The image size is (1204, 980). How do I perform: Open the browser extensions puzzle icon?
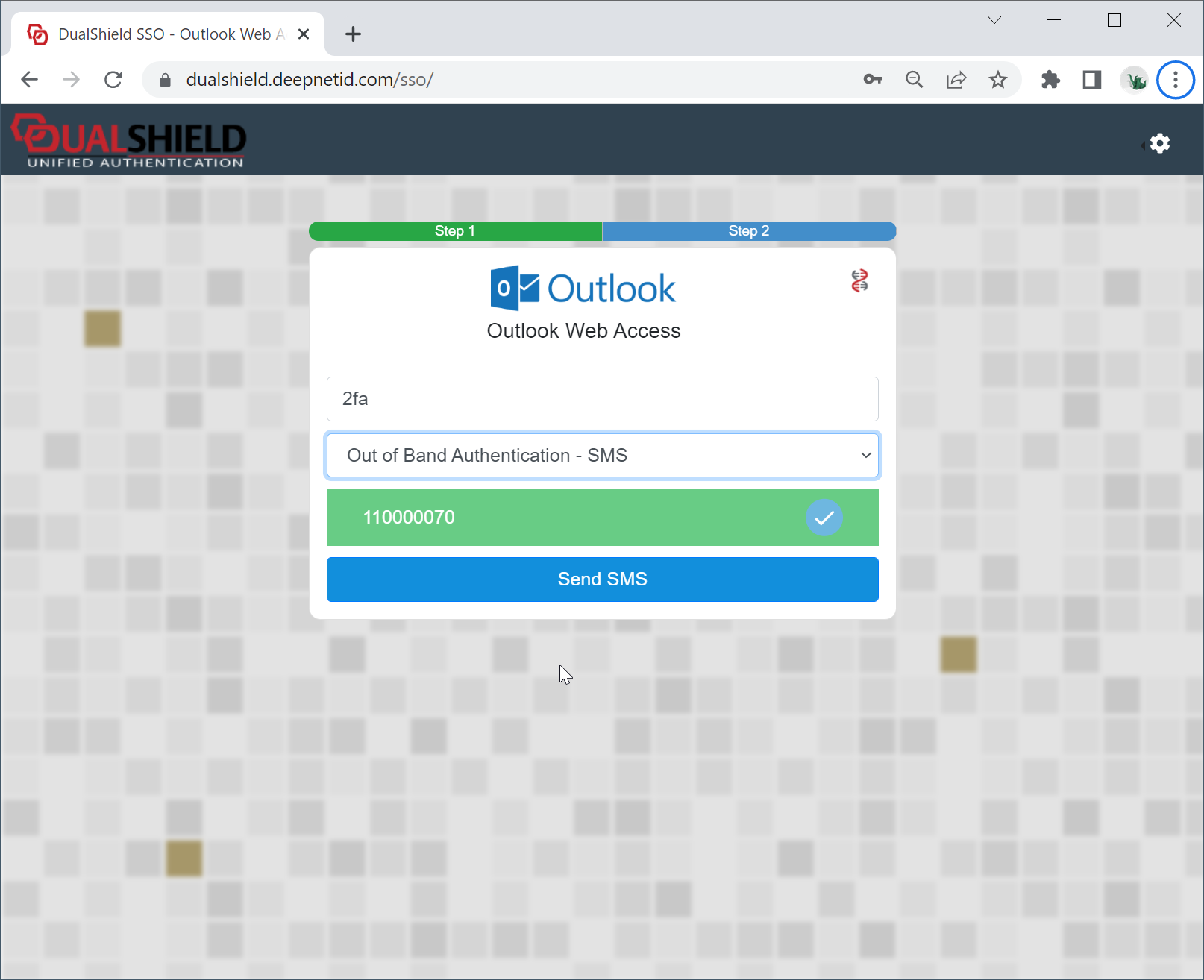[x=1050, y=80]
